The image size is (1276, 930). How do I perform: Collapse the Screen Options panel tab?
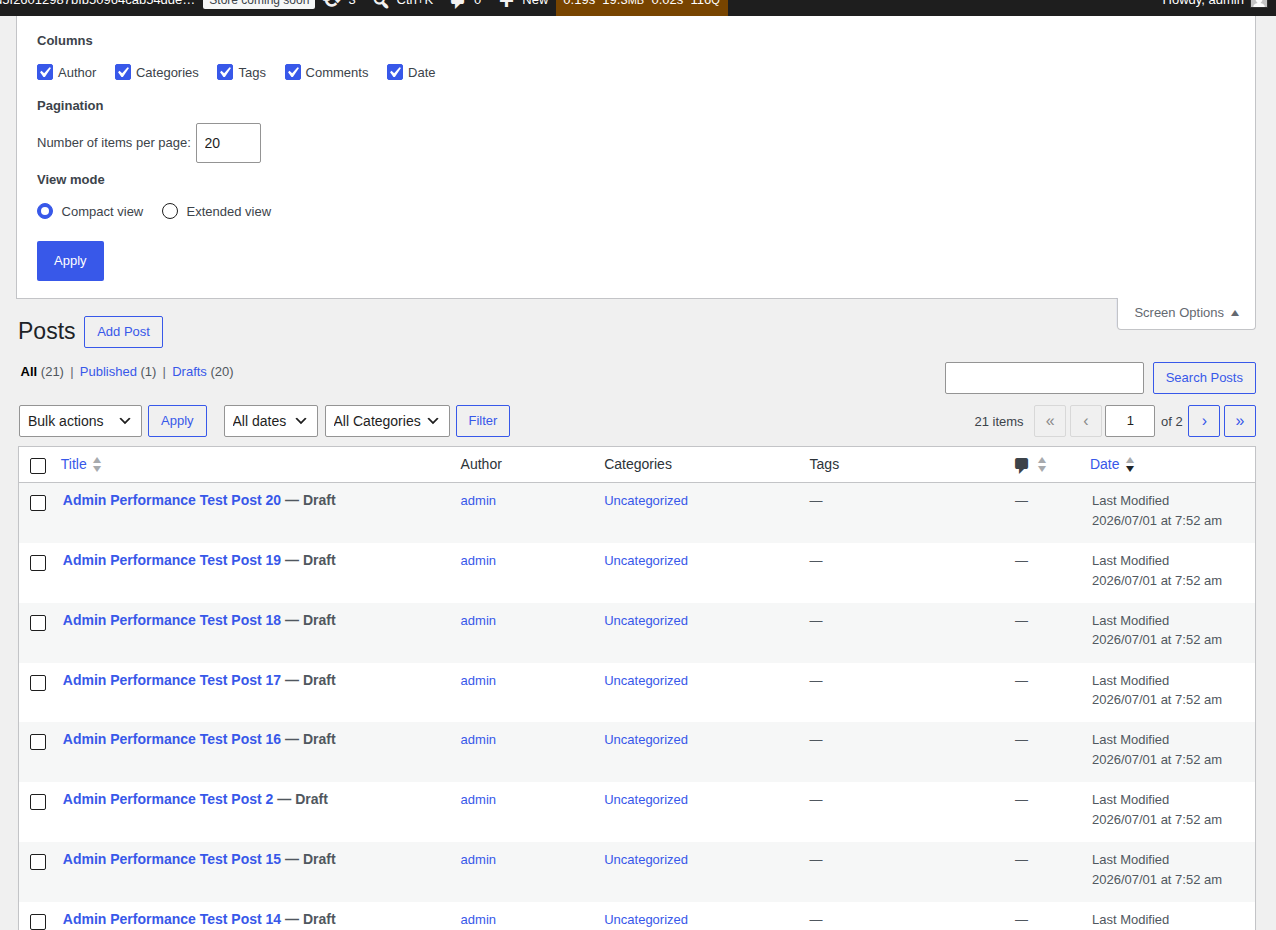point(1186,313)
